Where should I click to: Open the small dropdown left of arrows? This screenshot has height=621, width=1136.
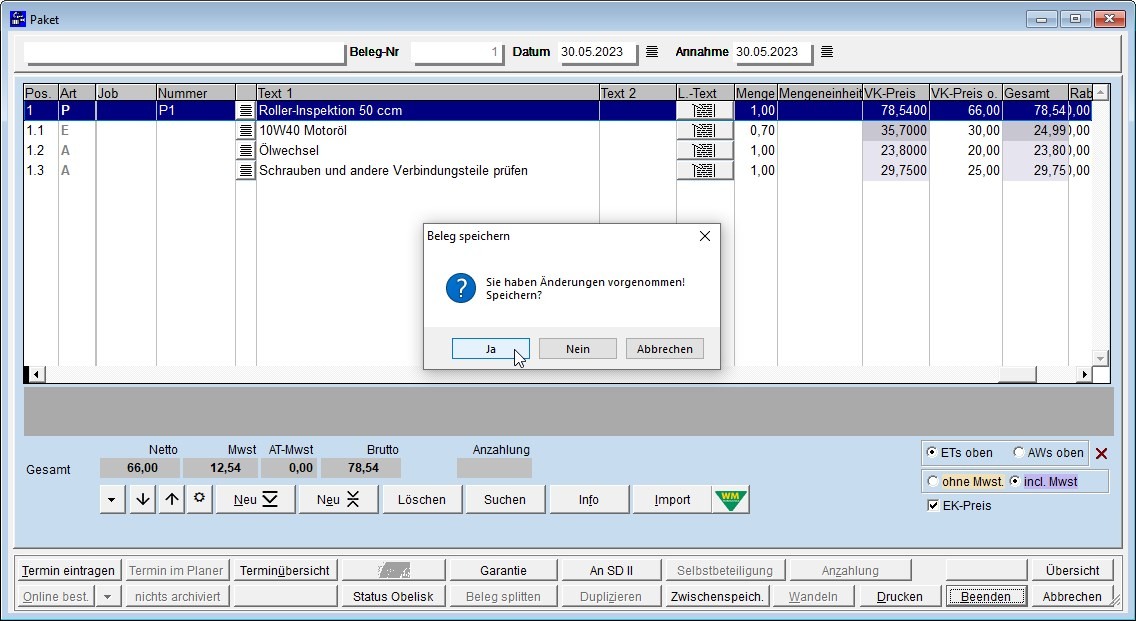point(112,499)
